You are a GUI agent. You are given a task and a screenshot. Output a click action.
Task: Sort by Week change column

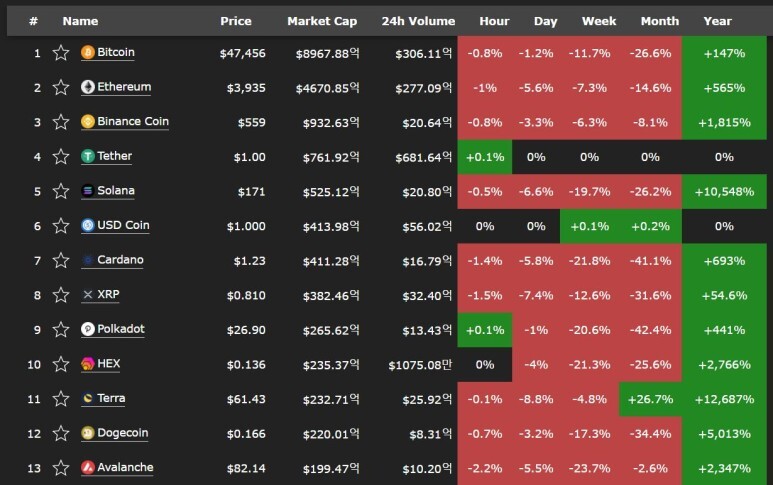point(598,21)
